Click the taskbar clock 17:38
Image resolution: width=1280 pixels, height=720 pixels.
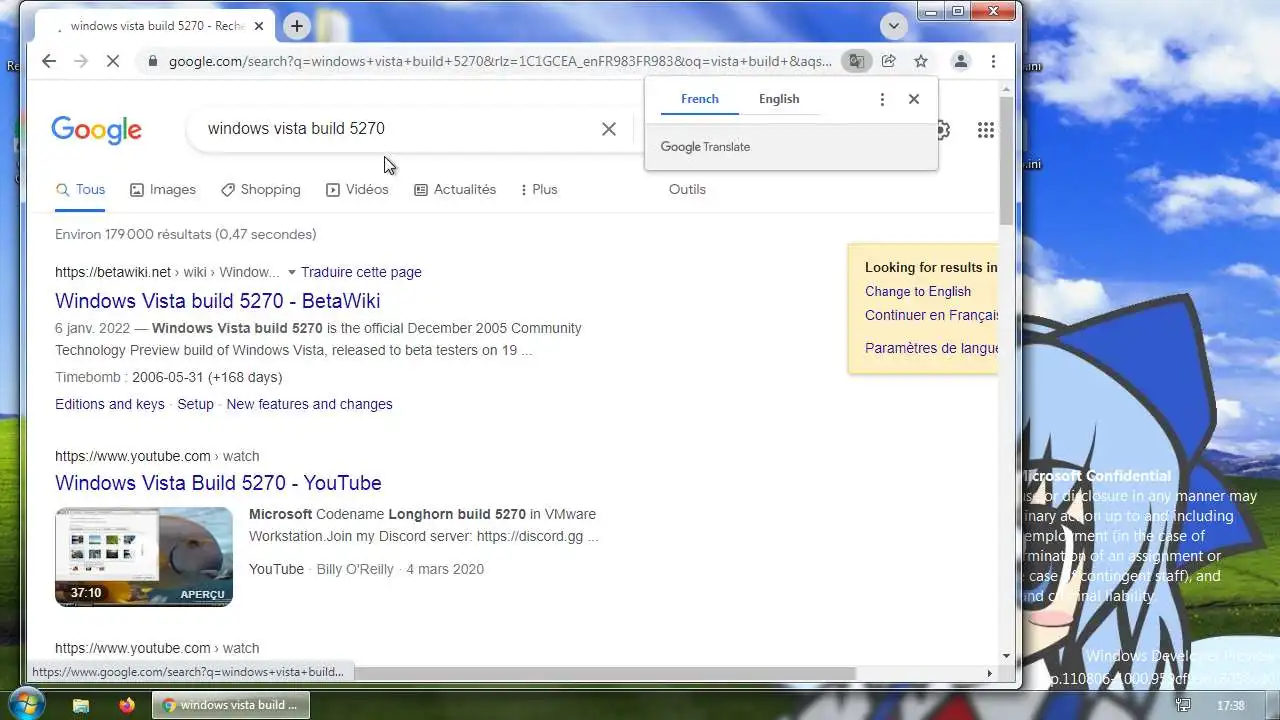point(1231,705)
